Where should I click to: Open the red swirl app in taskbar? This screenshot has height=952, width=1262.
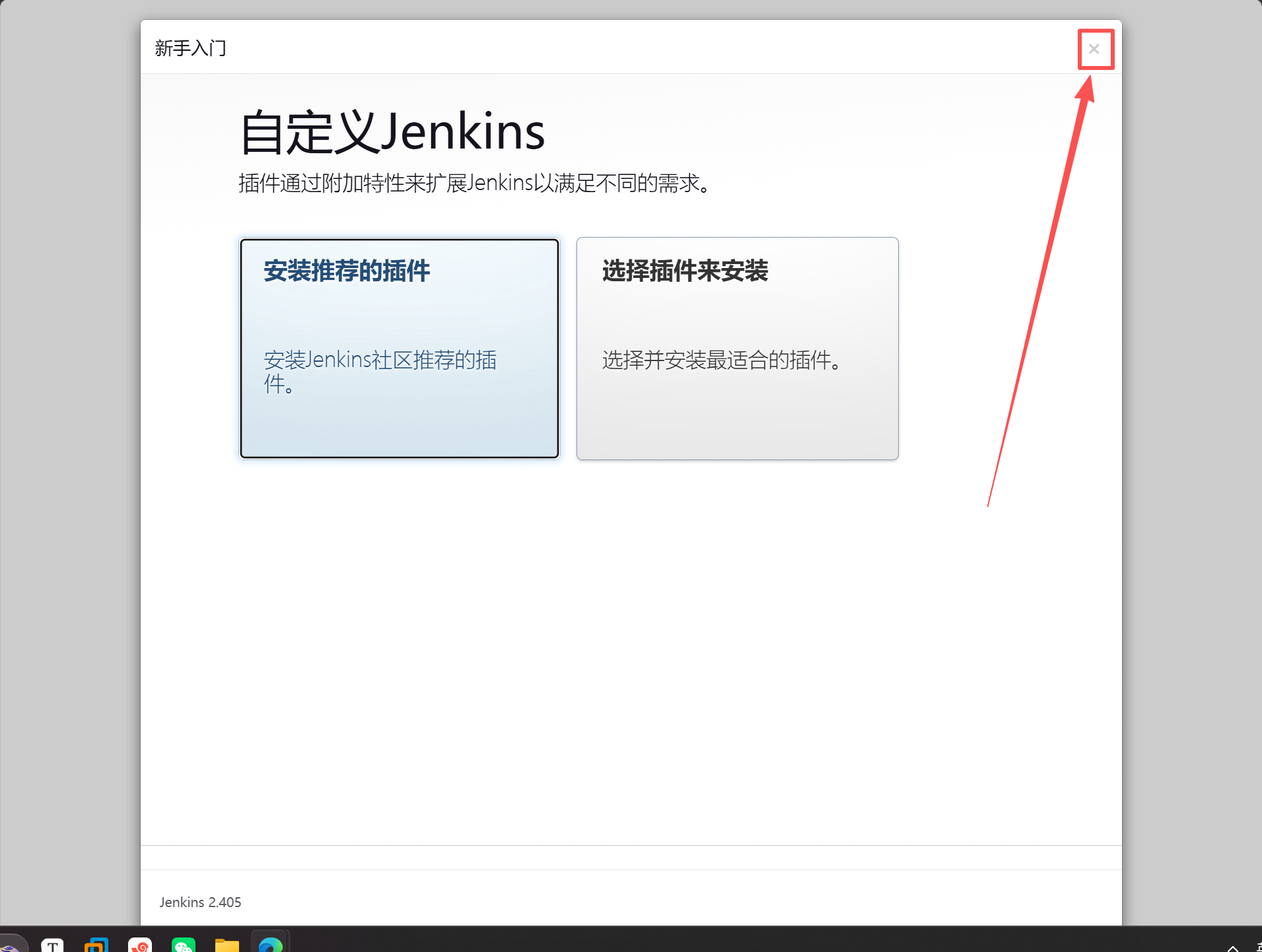click(x=140, y=945)
